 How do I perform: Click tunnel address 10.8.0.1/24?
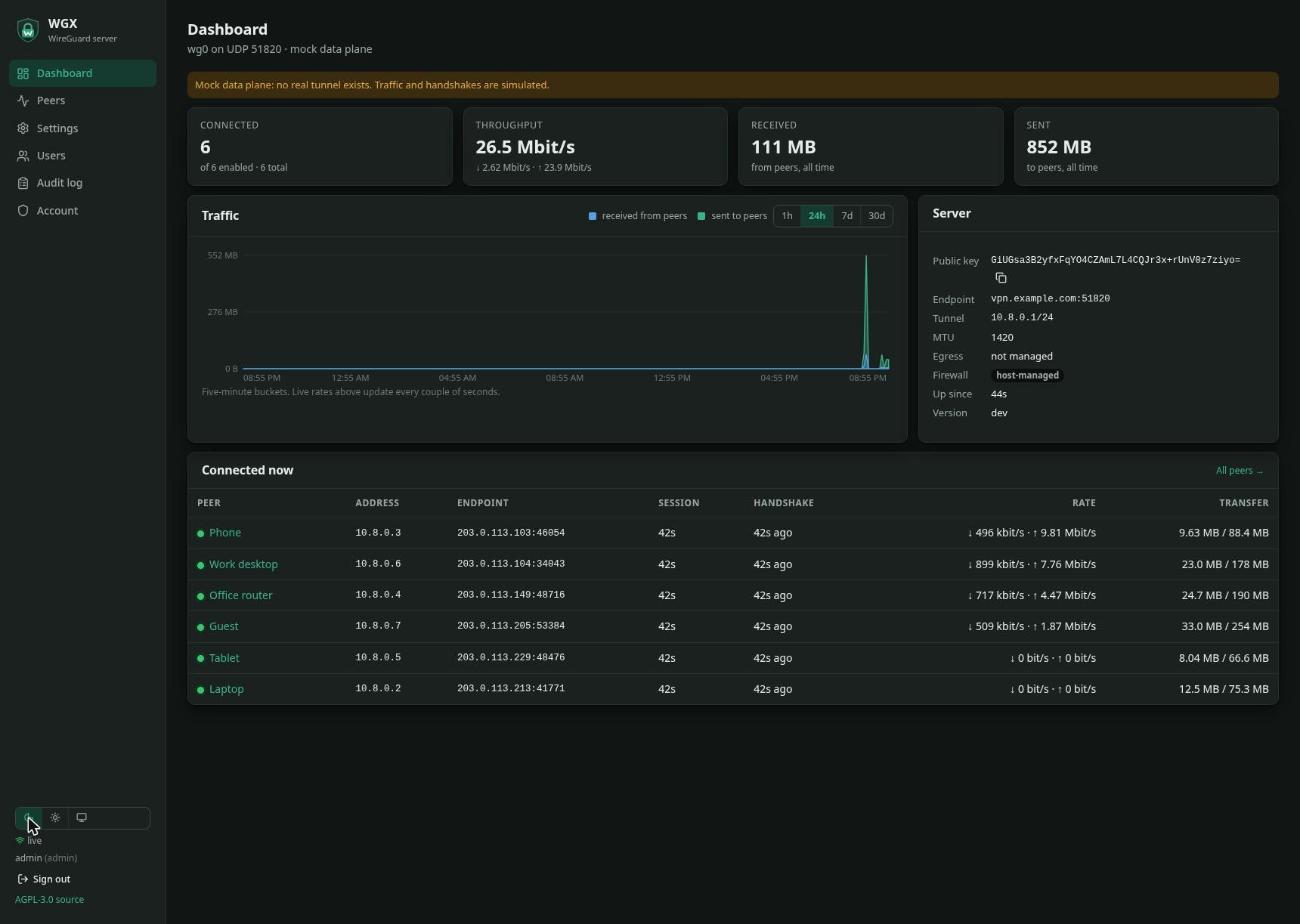tap(1022, 317)
